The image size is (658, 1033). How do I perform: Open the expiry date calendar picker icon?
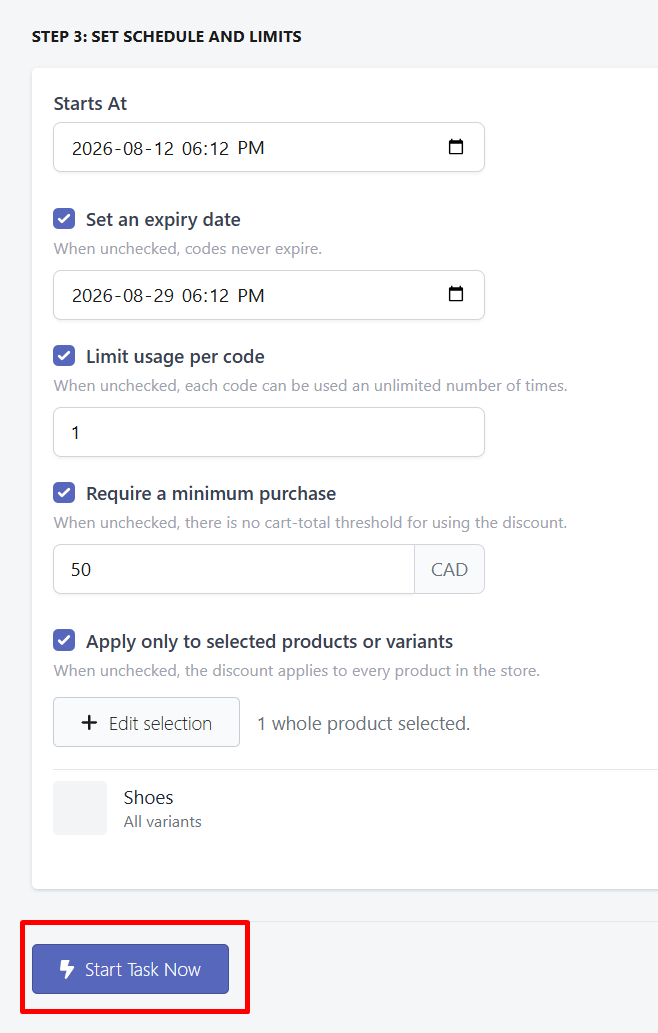[456, 294]
